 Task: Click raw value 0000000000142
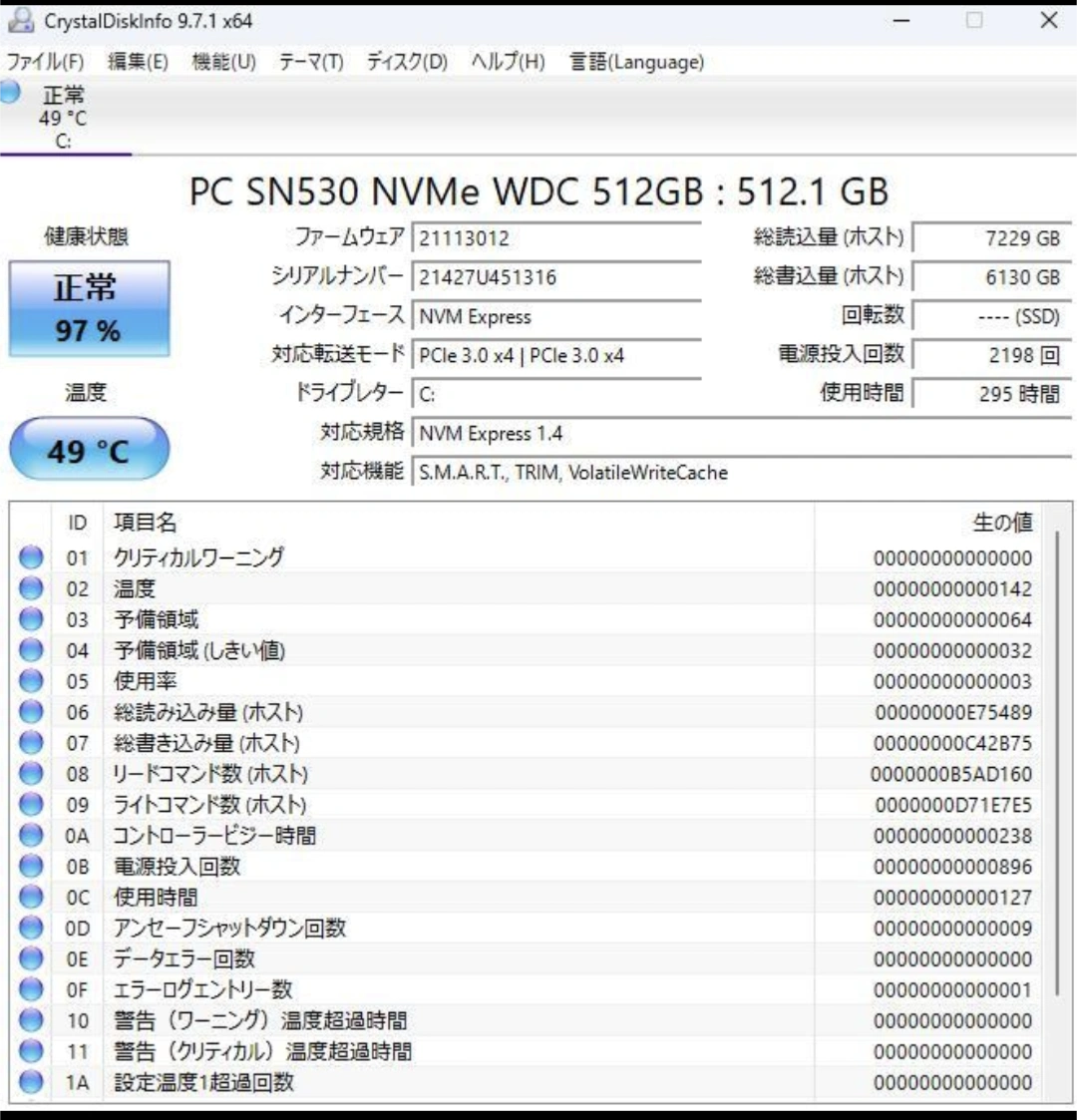point(952,588)
